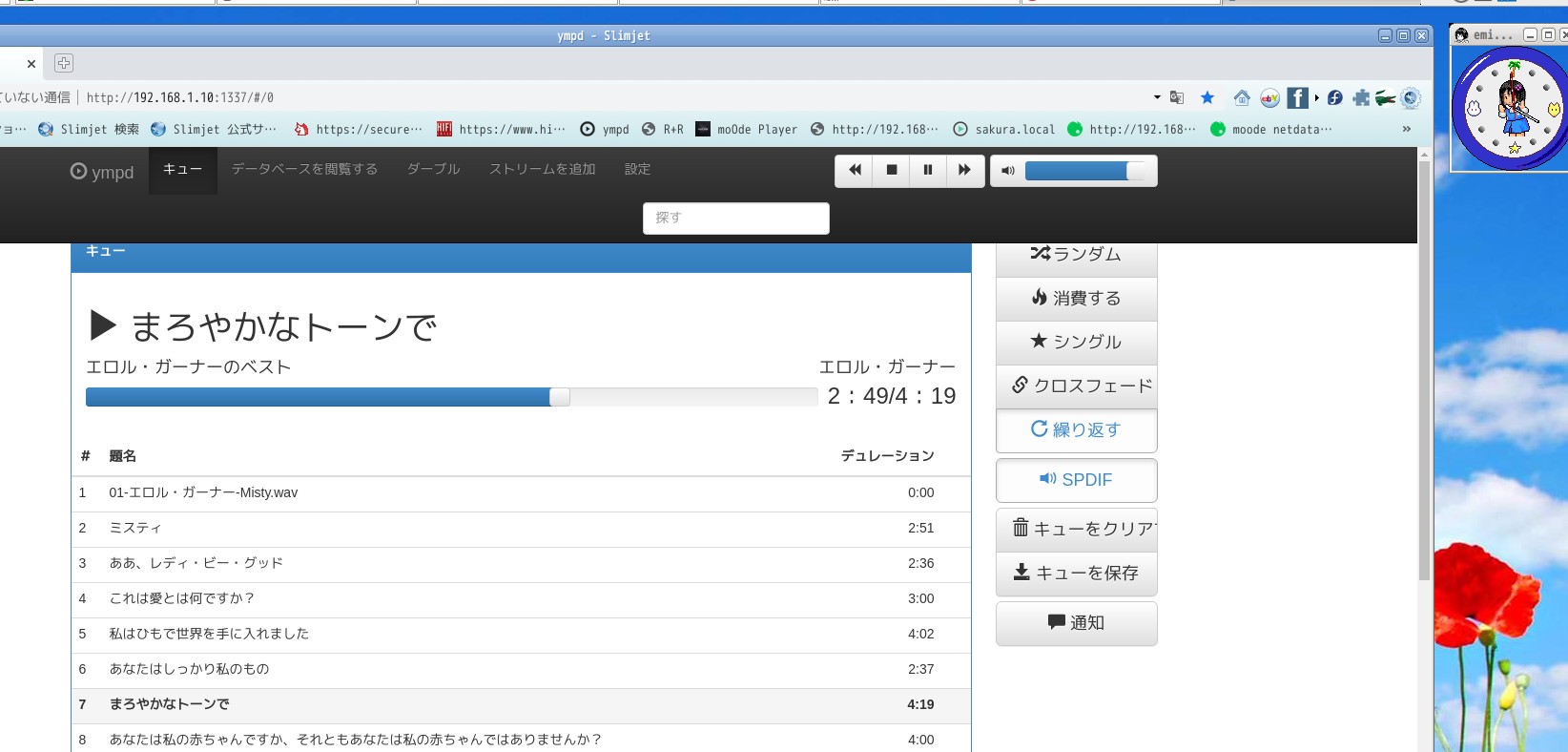Toggle the SPDIF output

click(x=1076, y=480)
